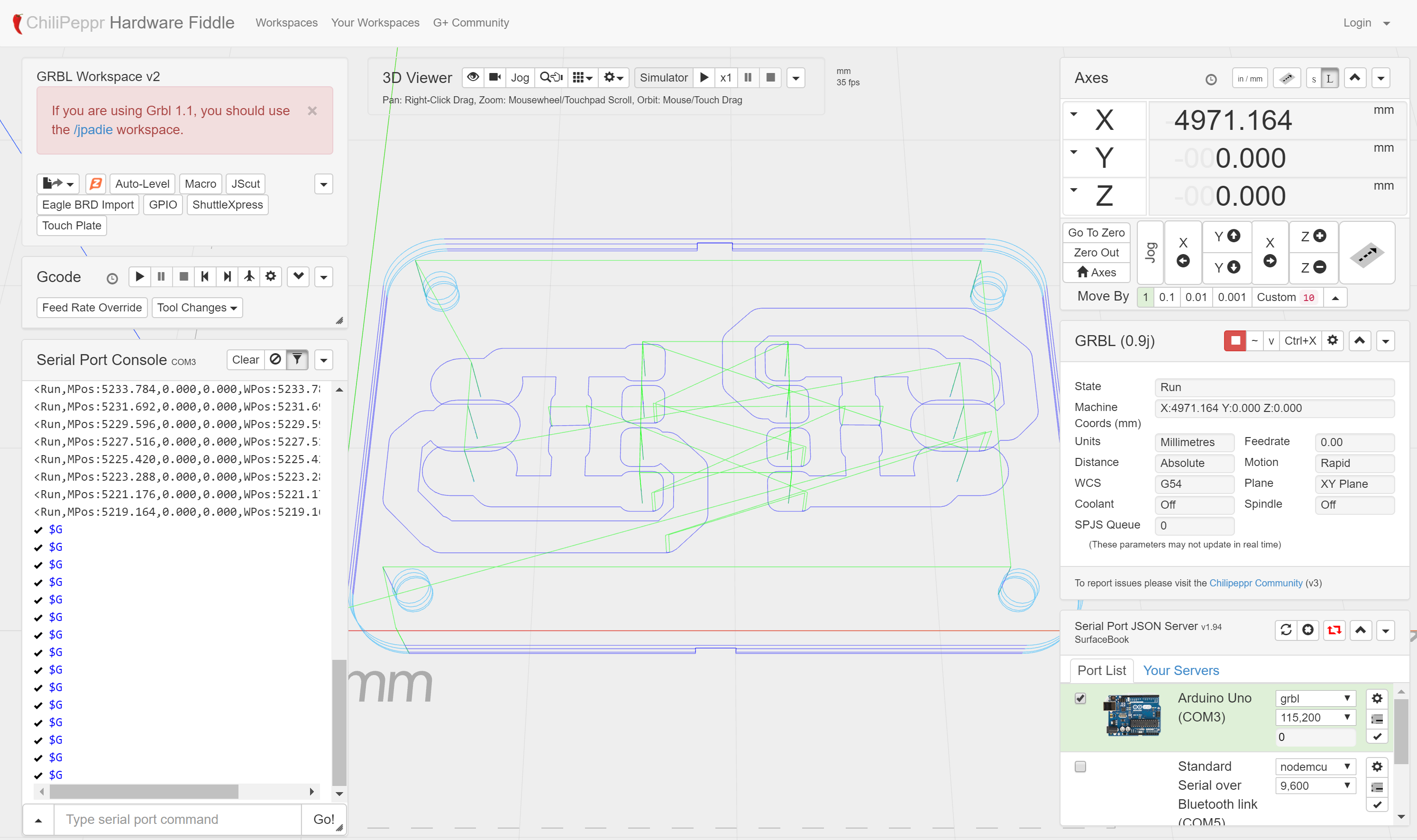Switch to Your Servers tab
Viewport: 1417px width, 840px height.
point(1180,670)
